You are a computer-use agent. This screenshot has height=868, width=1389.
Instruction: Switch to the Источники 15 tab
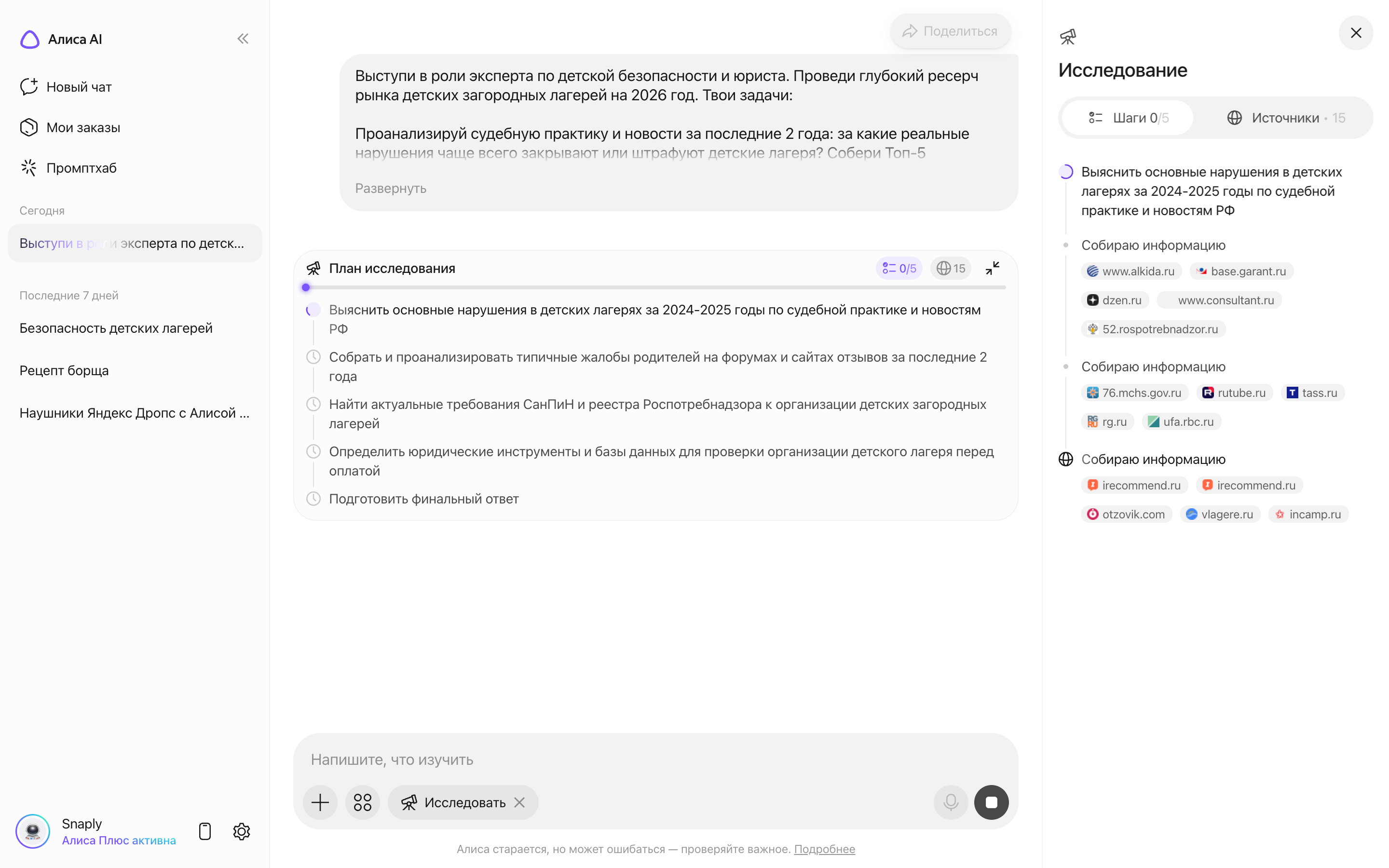click(x=1286, y=118)
